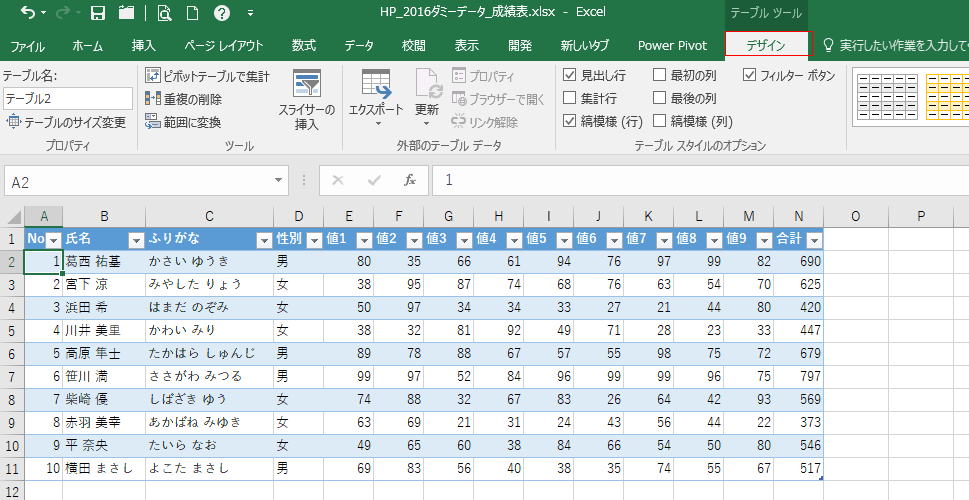
Task: Toggle the header row (見出し行) checkbox
Action: pyautogui.click(x=570, y=75)
